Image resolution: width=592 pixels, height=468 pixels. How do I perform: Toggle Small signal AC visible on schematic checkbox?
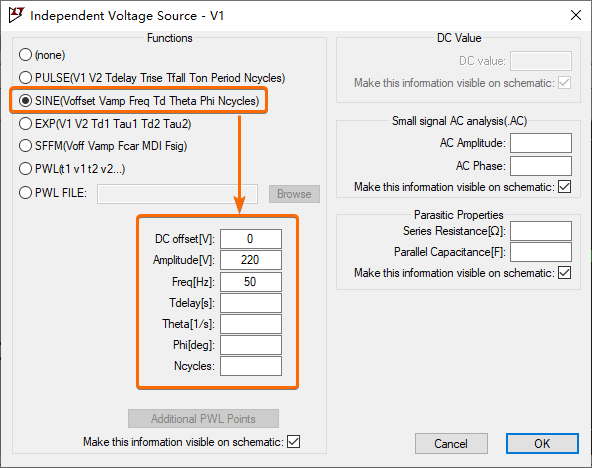click(564, 186)
